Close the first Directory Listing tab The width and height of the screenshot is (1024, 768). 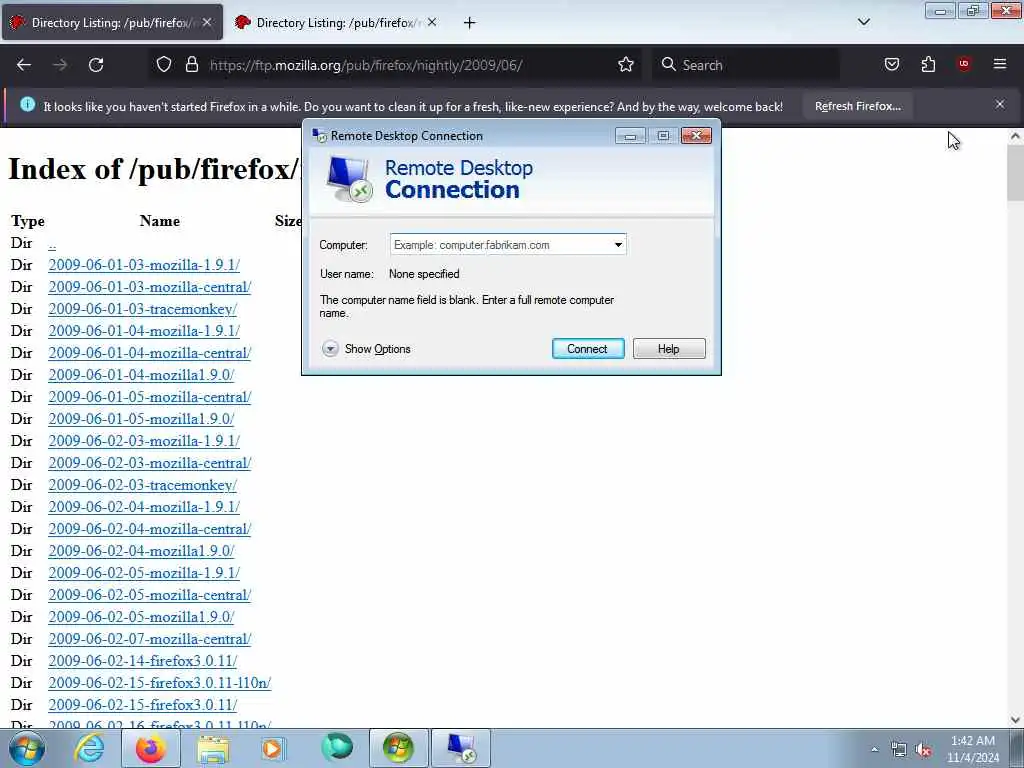207,22
